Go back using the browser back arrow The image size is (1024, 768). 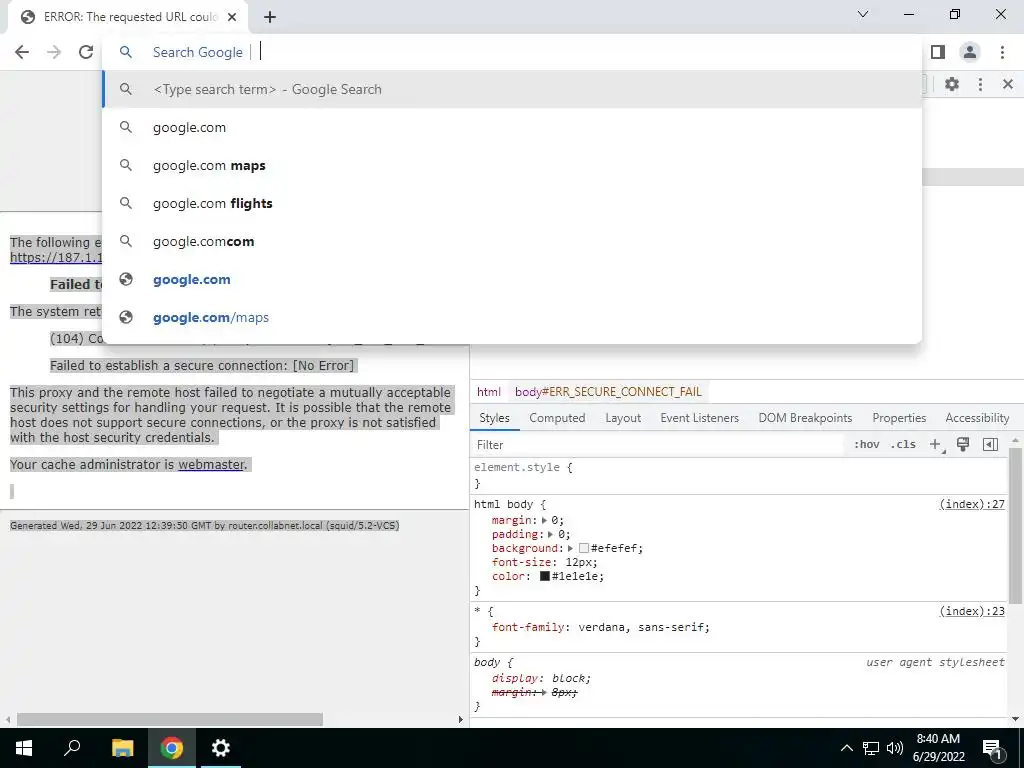coord(22,52)
